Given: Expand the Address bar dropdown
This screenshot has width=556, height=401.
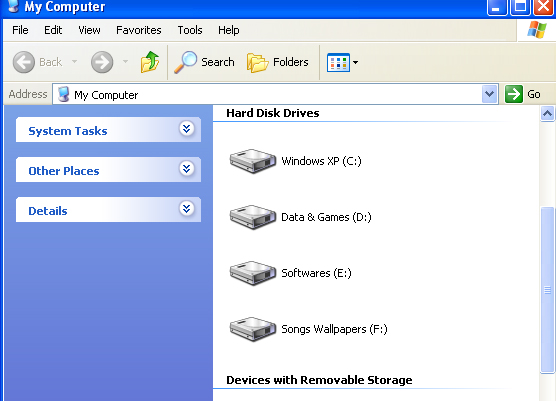Looking at the screenshot, I should [x=489, y=94].
